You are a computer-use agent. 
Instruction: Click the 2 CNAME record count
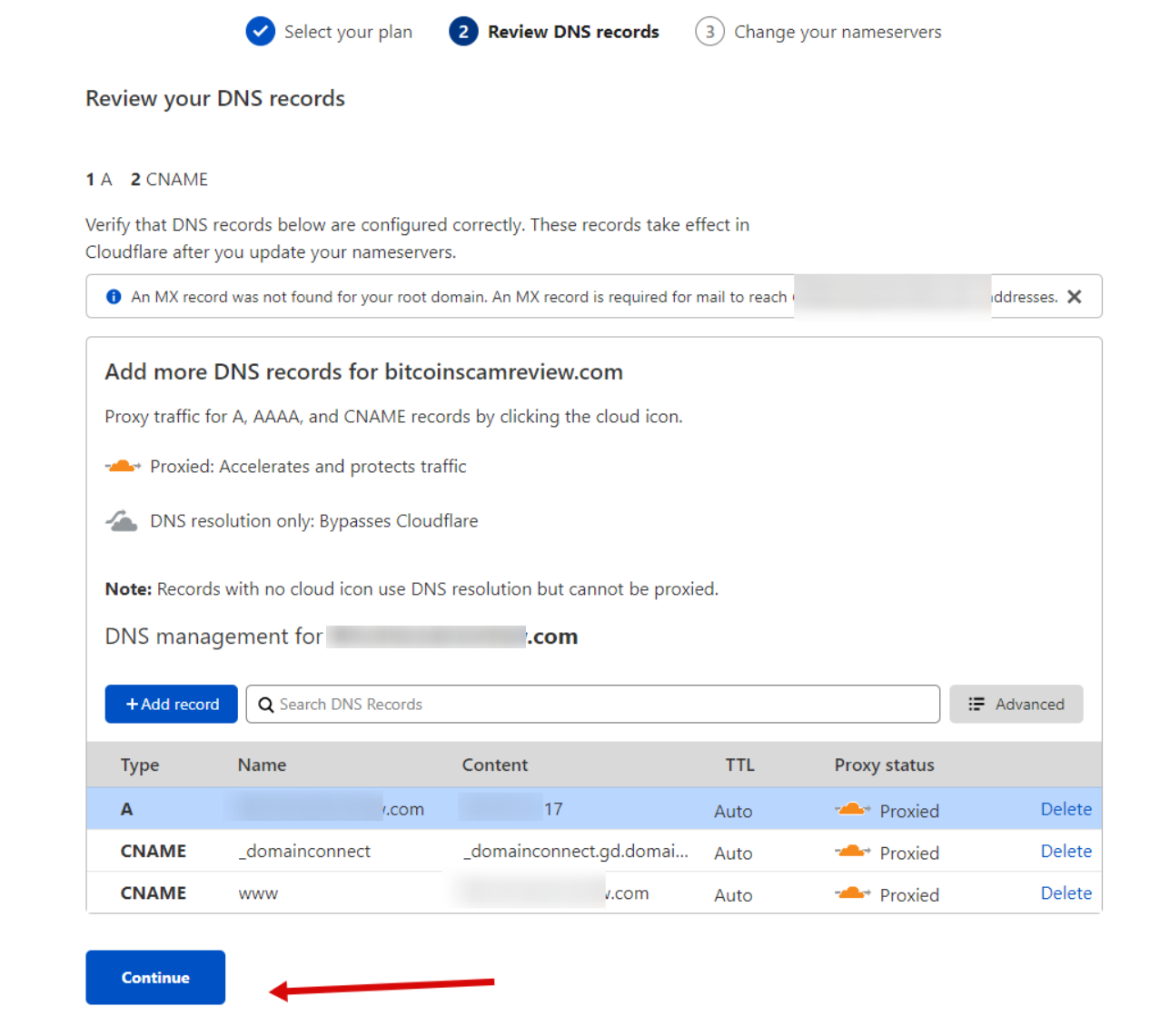pos(169,180)
